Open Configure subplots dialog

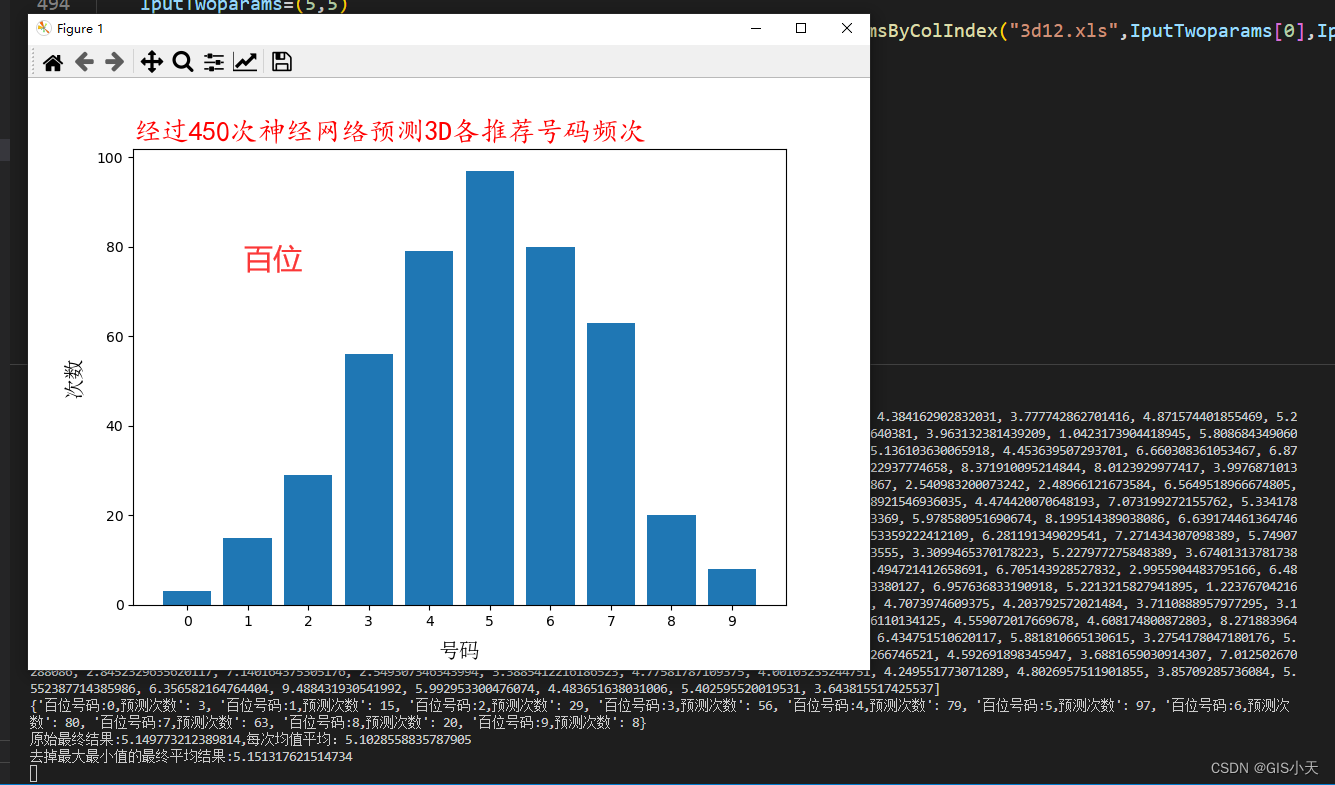(x=214, y=62)
